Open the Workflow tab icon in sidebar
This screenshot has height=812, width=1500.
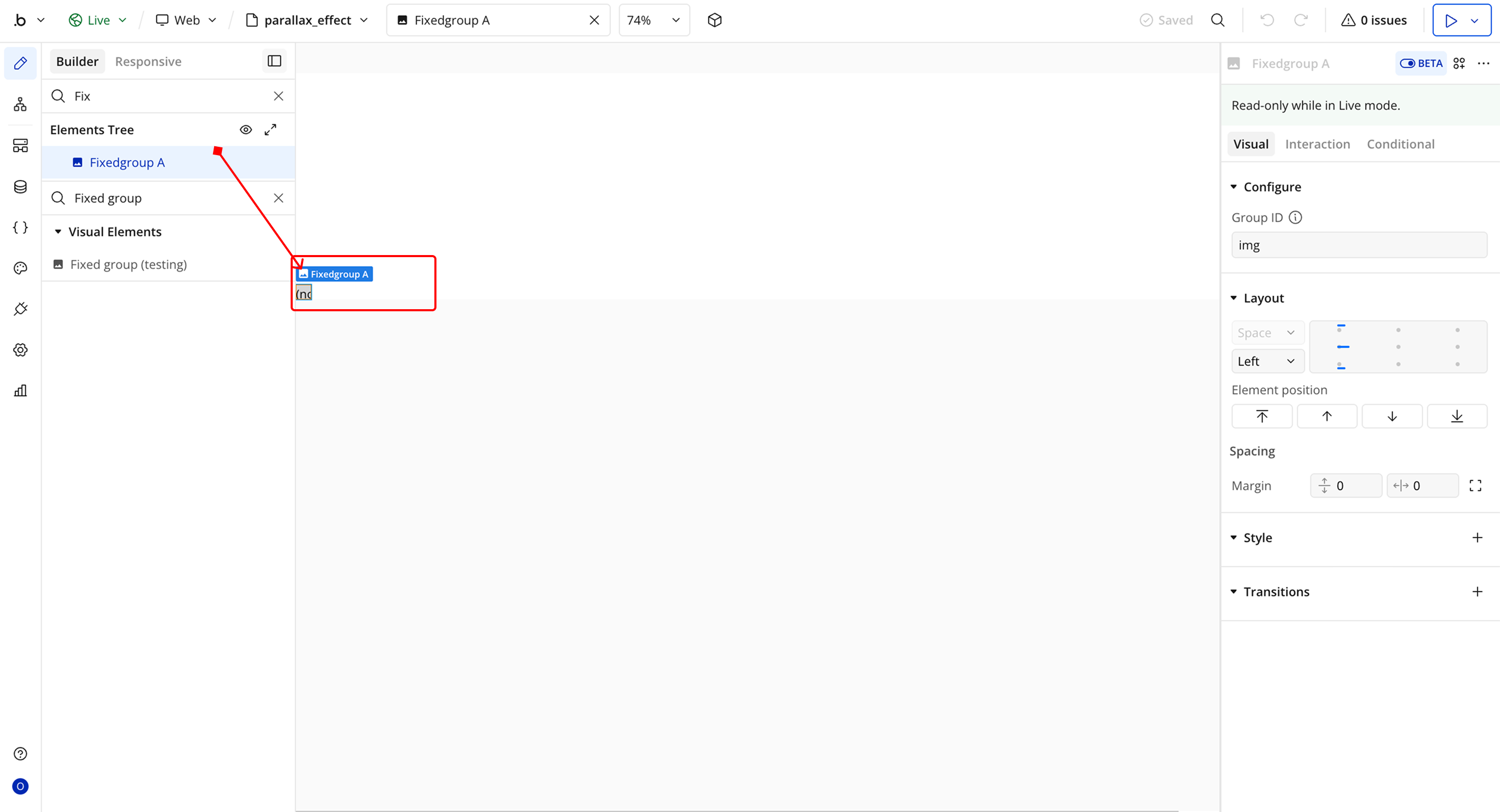point(20,105)
